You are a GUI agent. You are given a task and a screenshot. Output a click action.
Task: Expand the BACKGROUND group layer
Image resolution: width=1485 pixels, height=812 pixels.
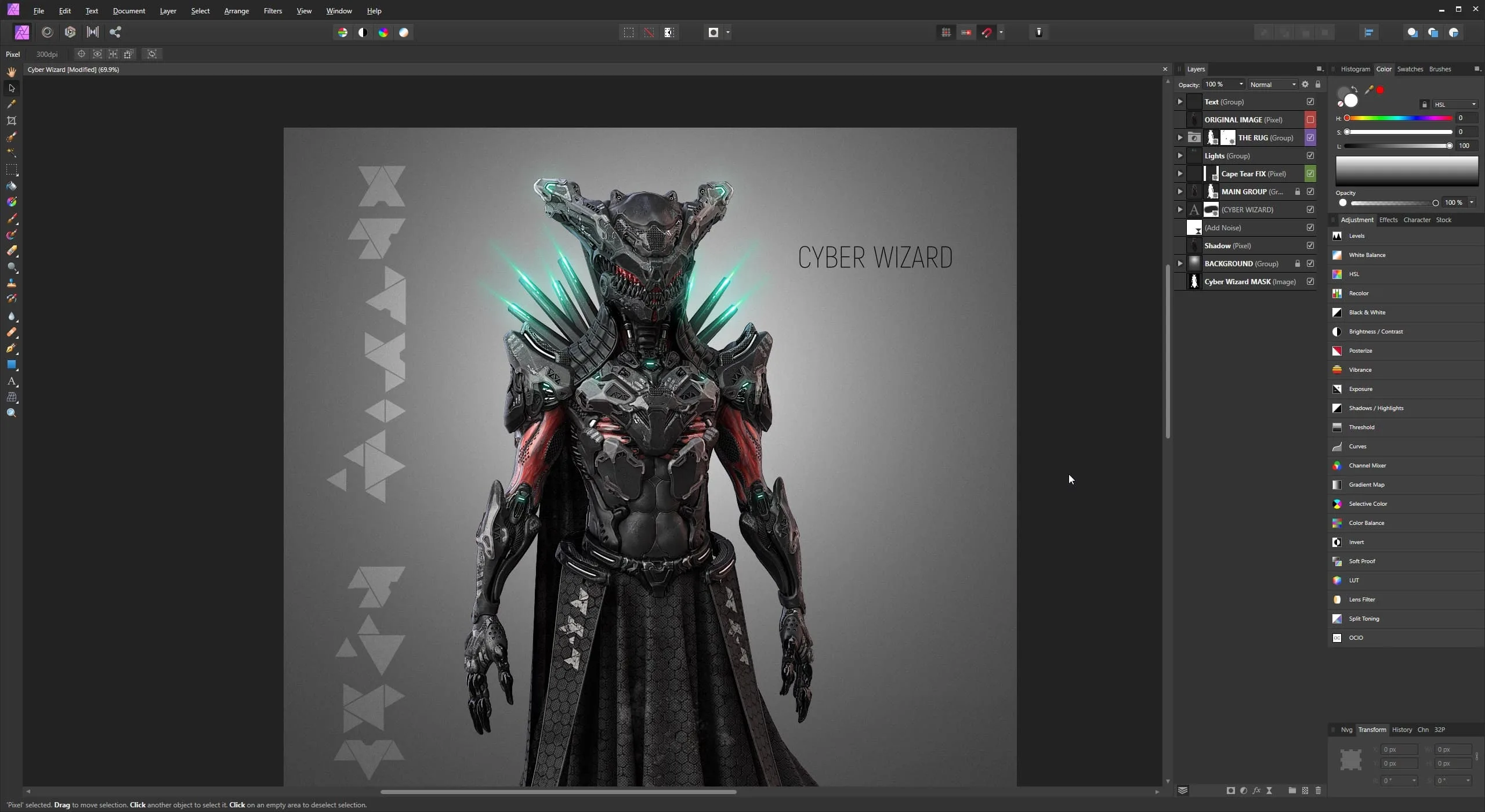[1181, 263]
